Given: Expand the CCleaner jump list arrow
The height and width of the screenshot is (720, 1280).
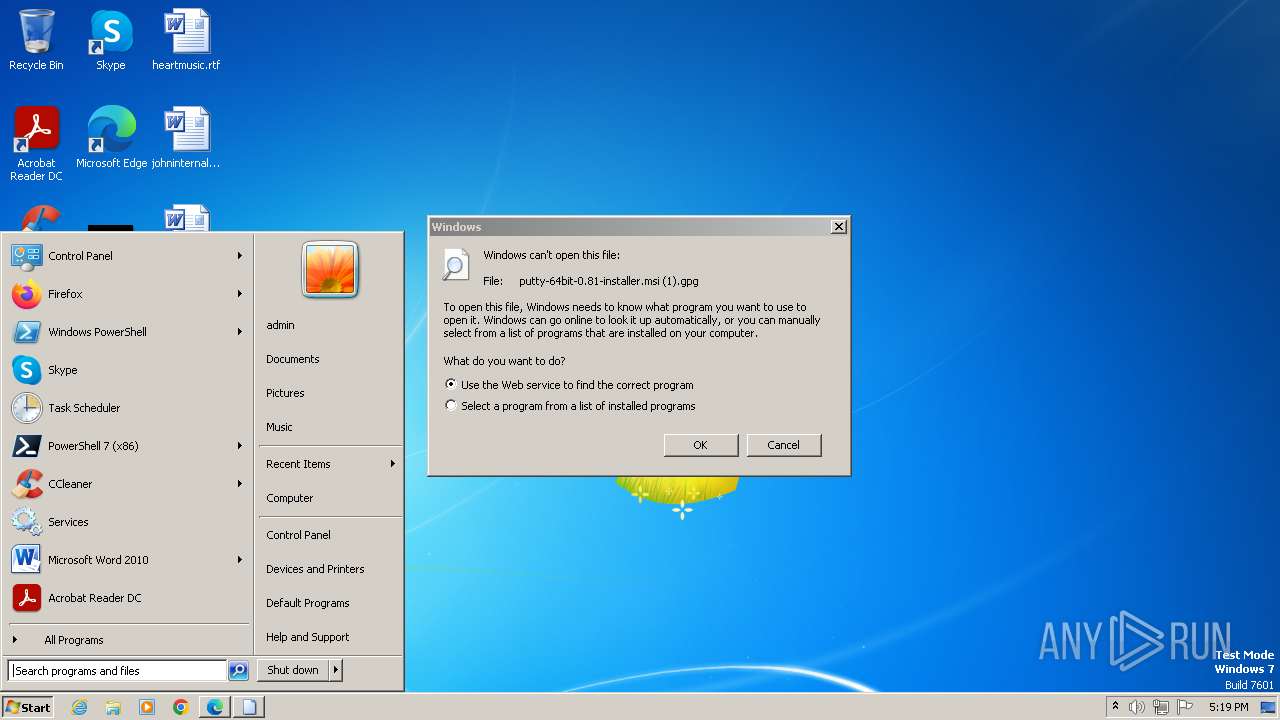Looking at the screenshot, I should (x=240, y=484).
